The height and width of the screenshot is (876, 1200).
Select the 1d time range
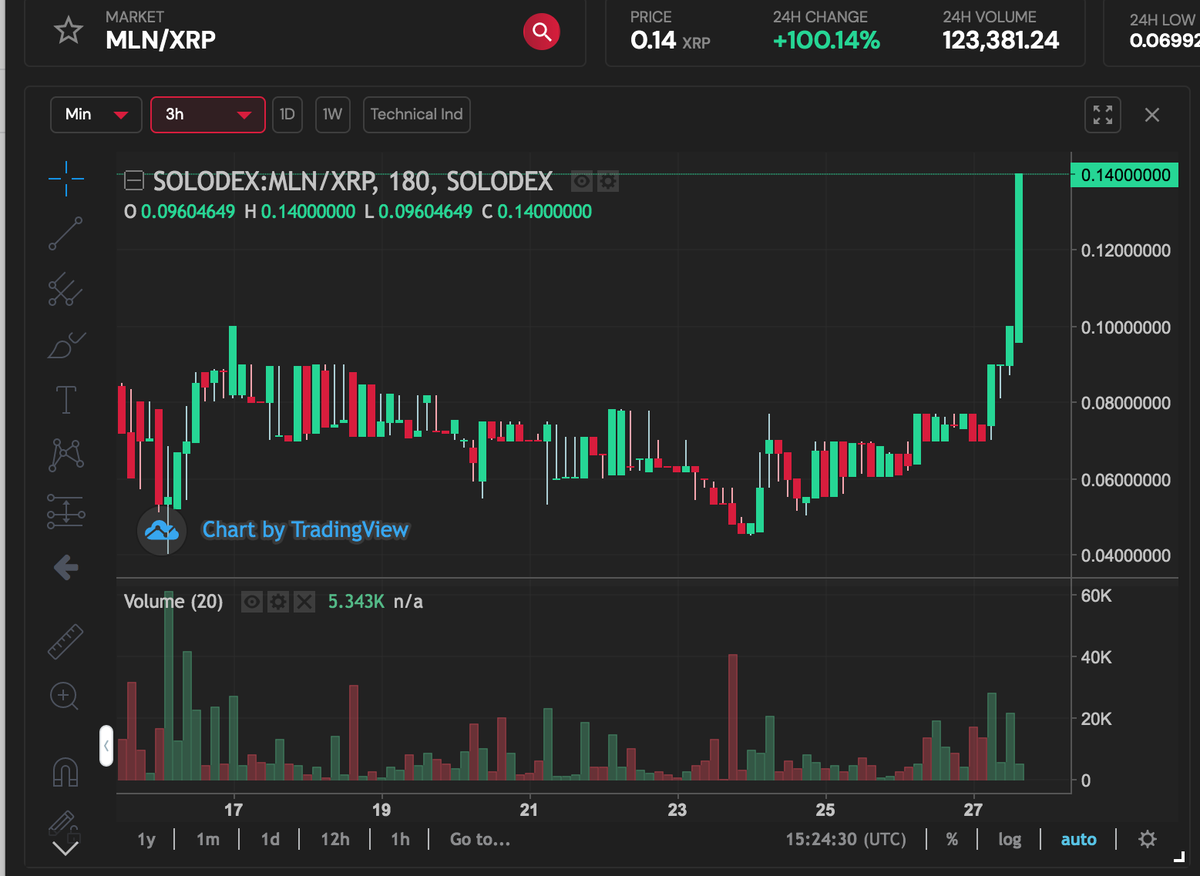(x=270, y=839)
